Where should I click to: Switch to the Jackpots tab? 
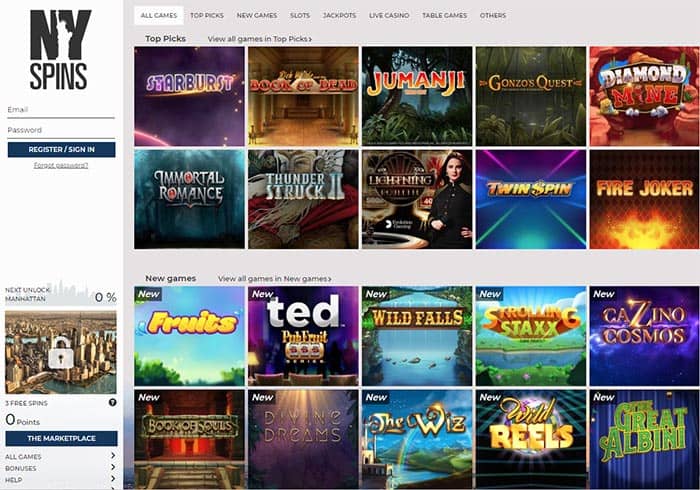(x=339, y=15)
